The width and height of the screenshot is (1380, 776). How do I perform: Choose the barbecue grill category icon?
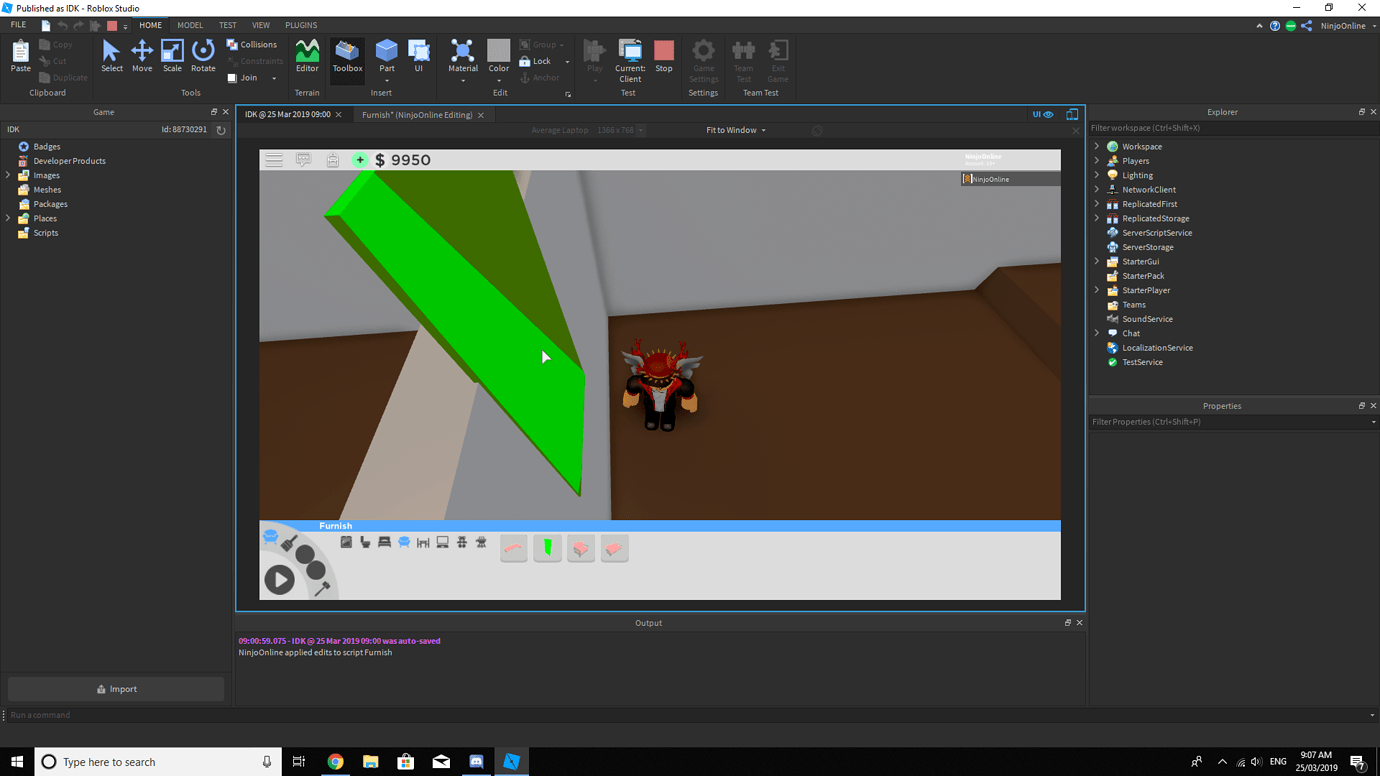pos(481,542)
